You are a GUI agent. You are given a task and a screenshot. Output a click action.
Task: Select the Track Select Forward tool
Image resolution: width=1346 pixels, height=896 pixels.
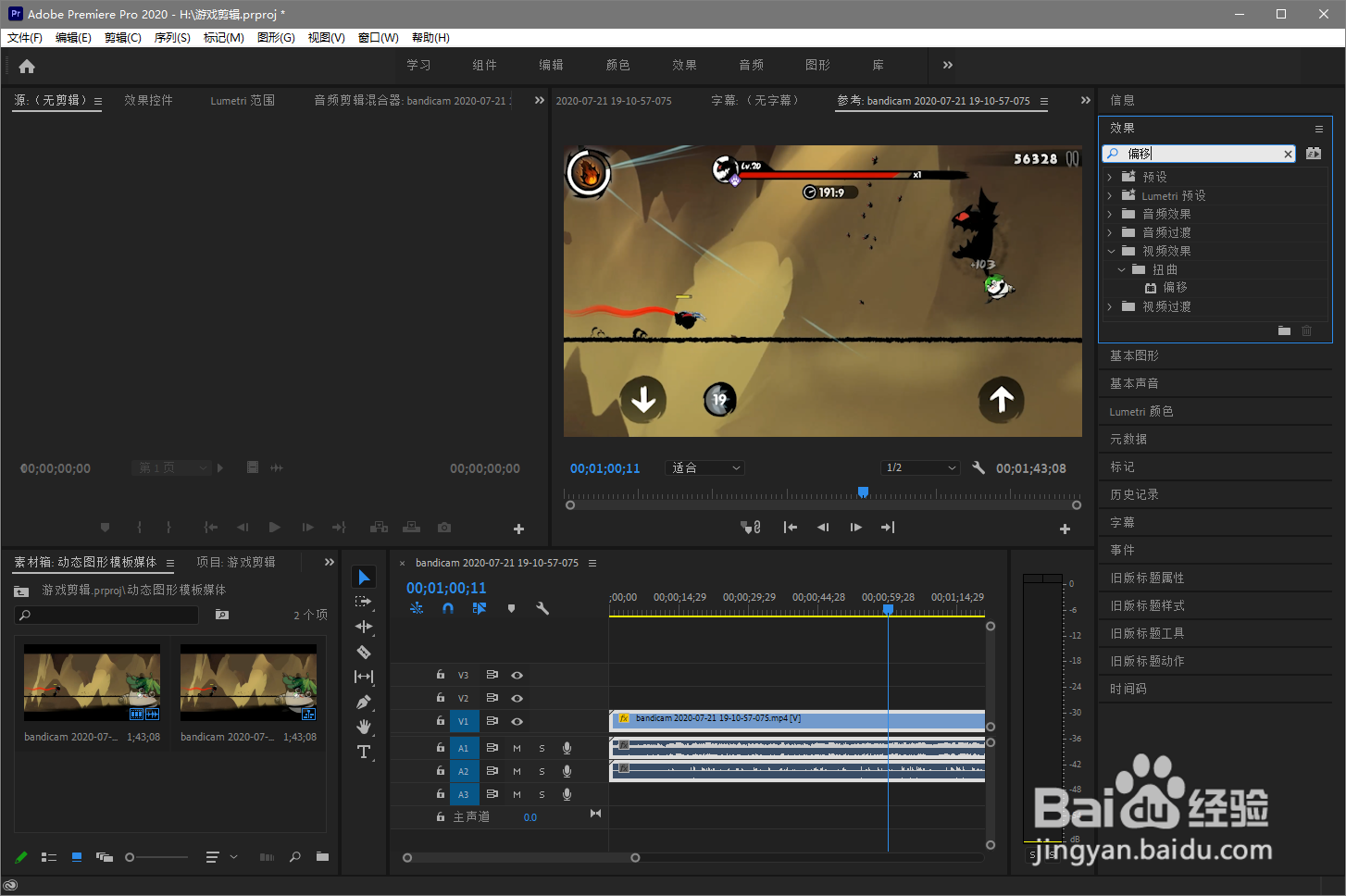(x=364, y=602)
